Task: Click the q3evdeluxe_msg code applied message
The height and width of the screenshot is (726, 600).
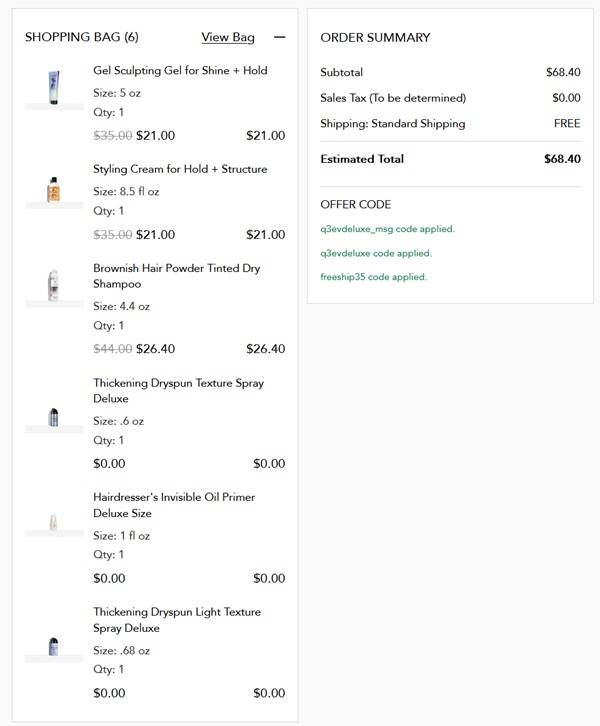Action: (387, 229)
